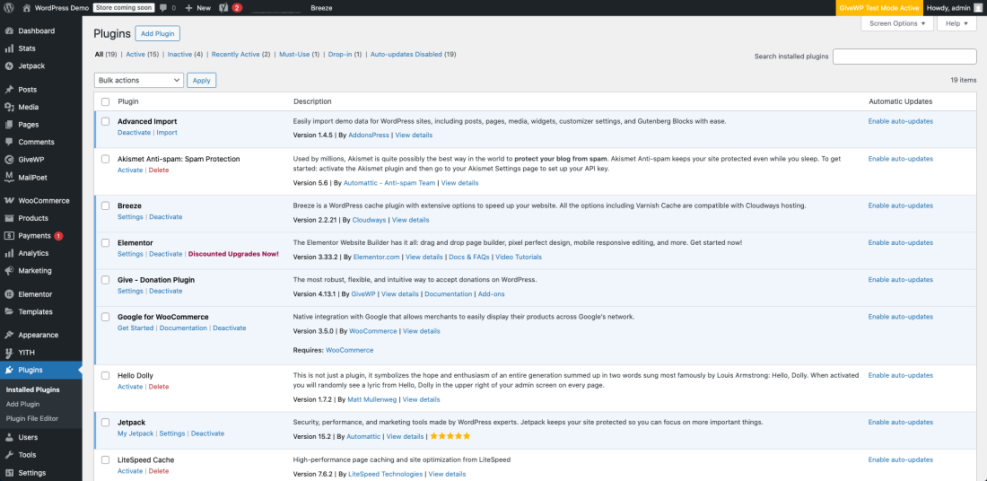Filter plugins by Active tab

tap(135, 55)
